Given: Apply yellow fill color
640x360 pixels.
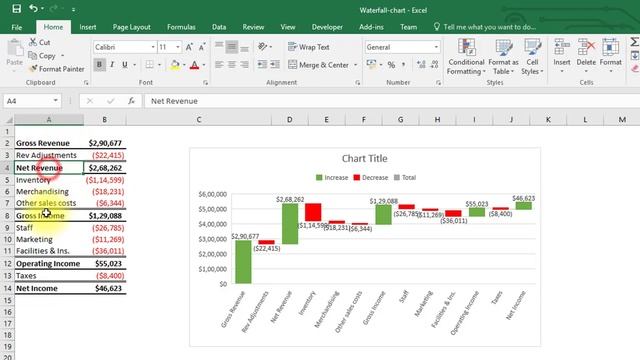Looking at the screenshot, I should (175, 64).
